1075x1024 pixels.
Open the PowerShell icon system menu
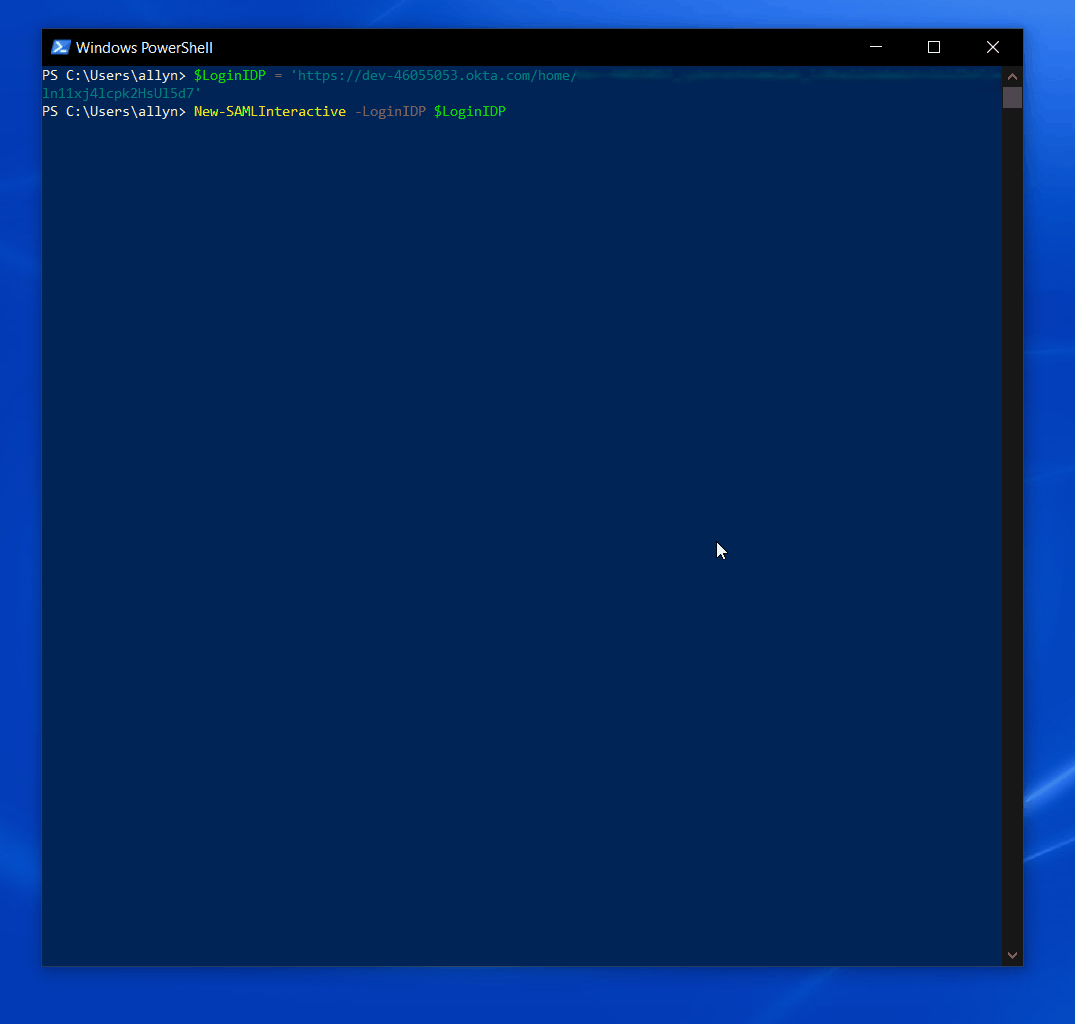(x=60, y=47)
